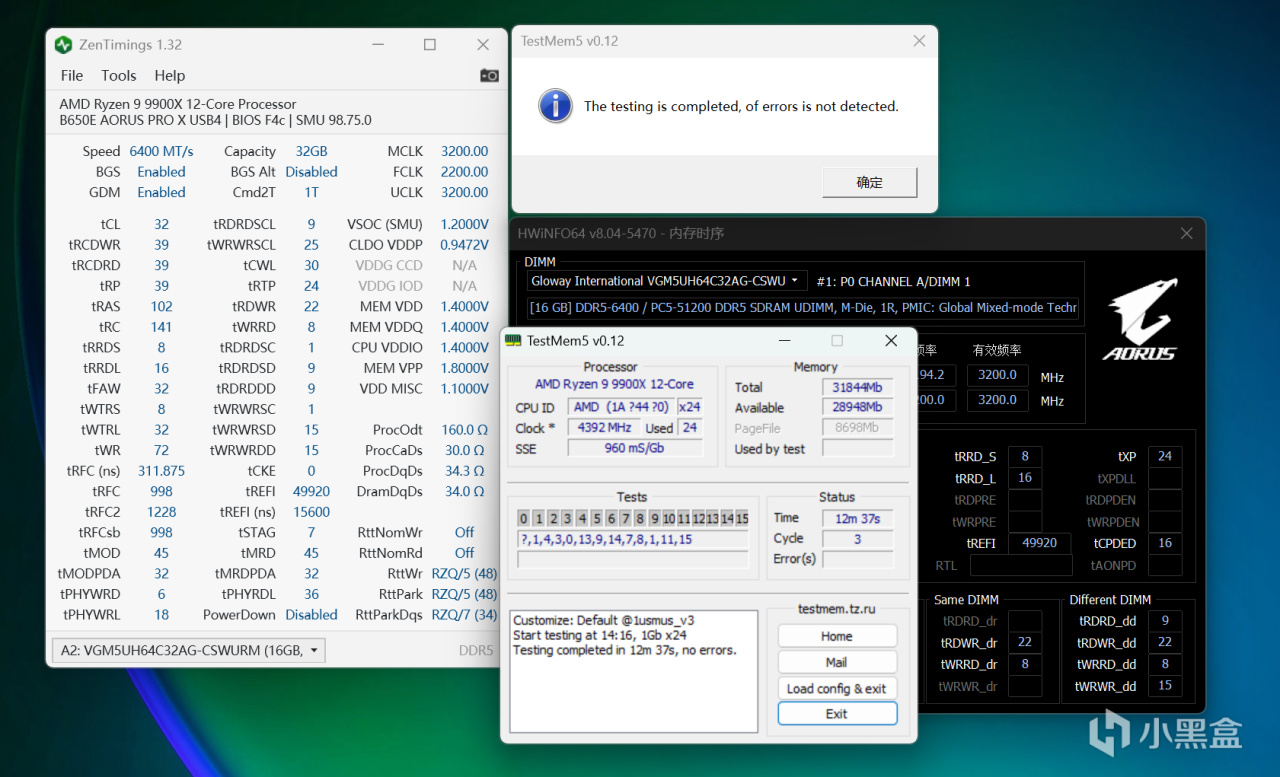The height and width of the screenshot is (777, 1280).
Task: Click the ZenTimings logo in its title bar
Action: coord(63,45)
